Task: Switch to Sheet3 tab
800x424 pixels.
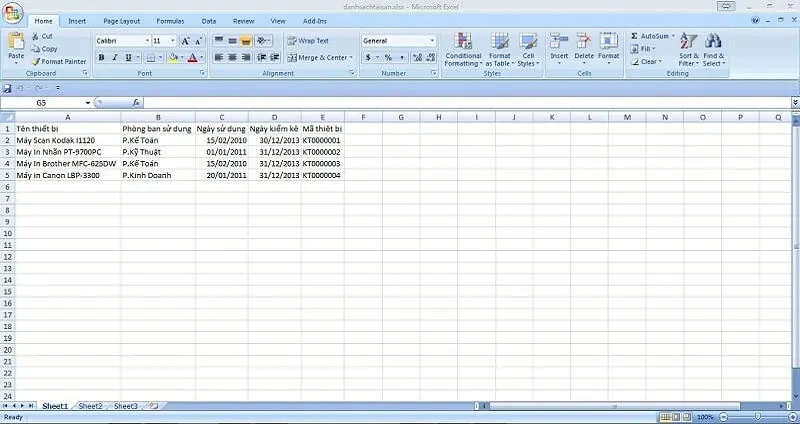Action: [126, 406]
